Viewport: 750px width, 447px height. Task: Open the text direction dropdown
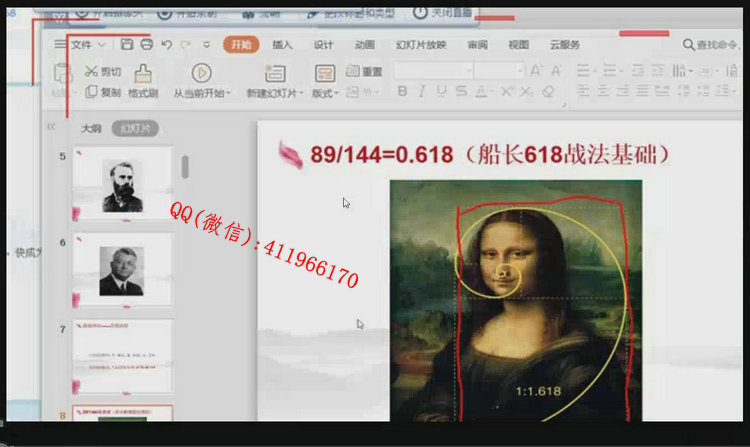(x=683, y=71)
